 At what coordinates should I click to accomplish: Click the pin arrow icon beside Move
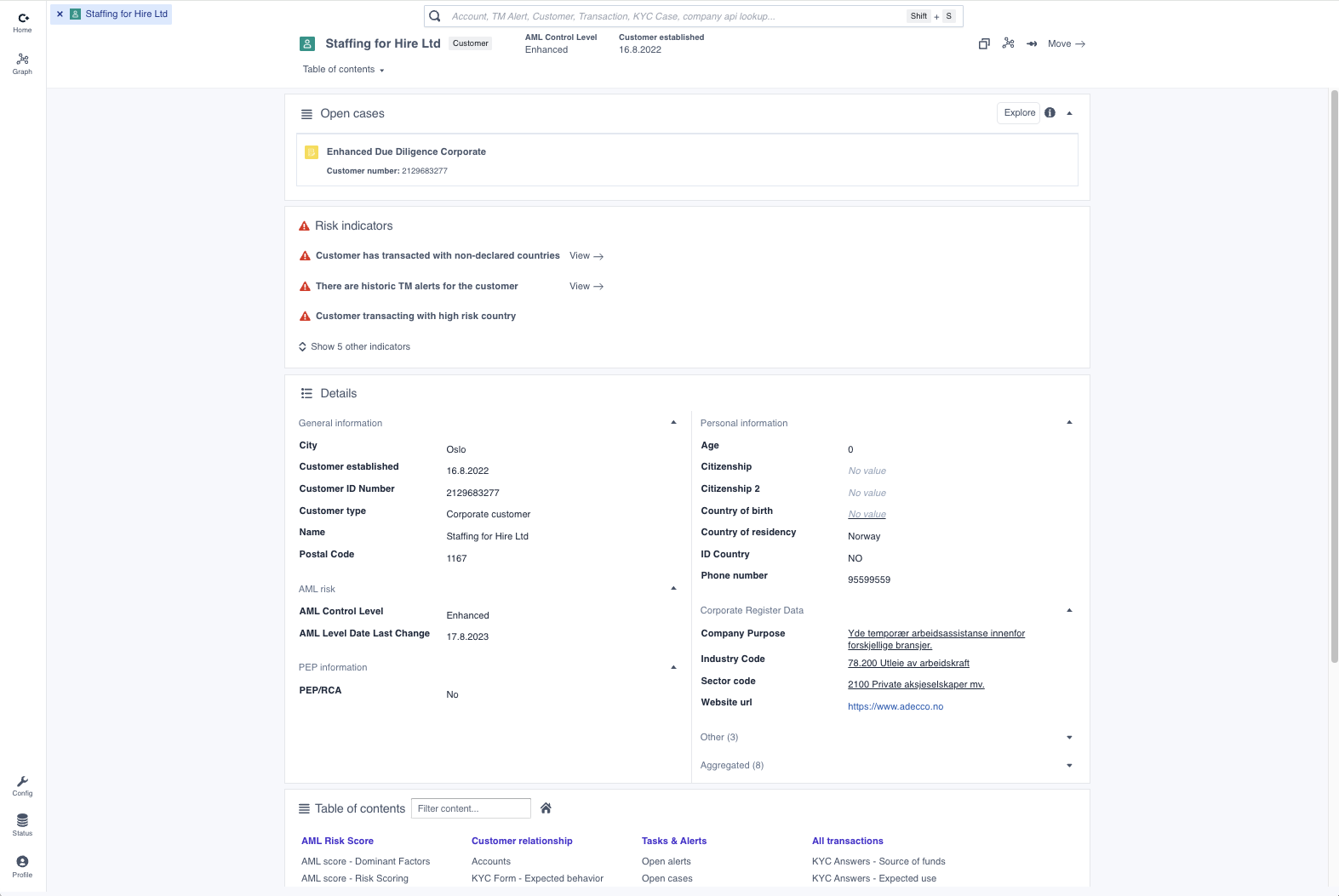(x=1032, y=43)
